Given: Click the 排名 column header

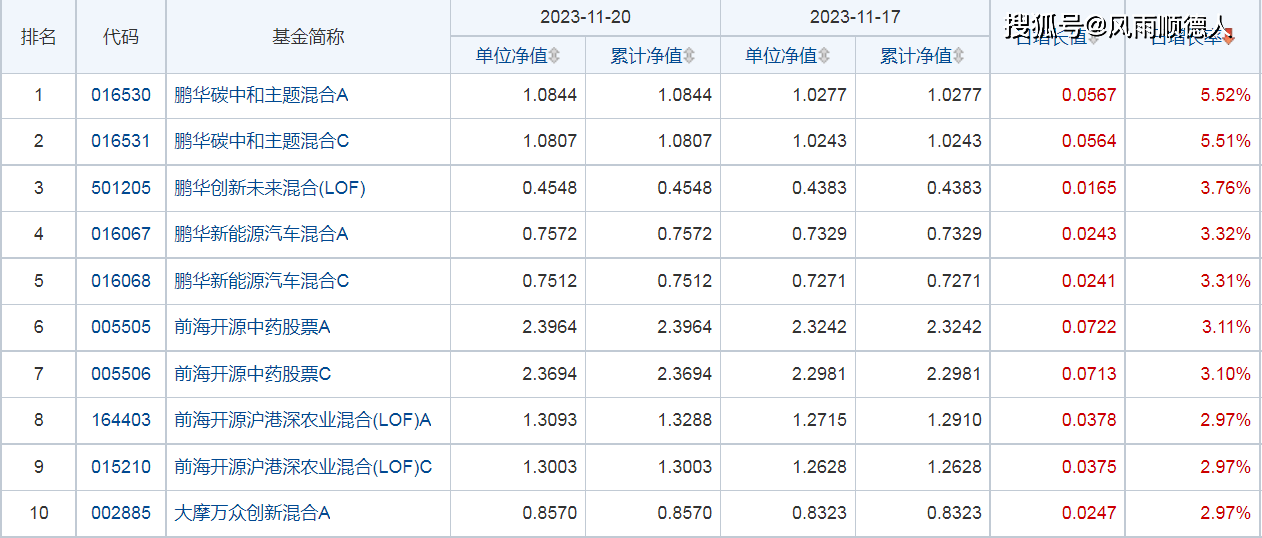Looking at the screenshot, I should coord(38,37).
